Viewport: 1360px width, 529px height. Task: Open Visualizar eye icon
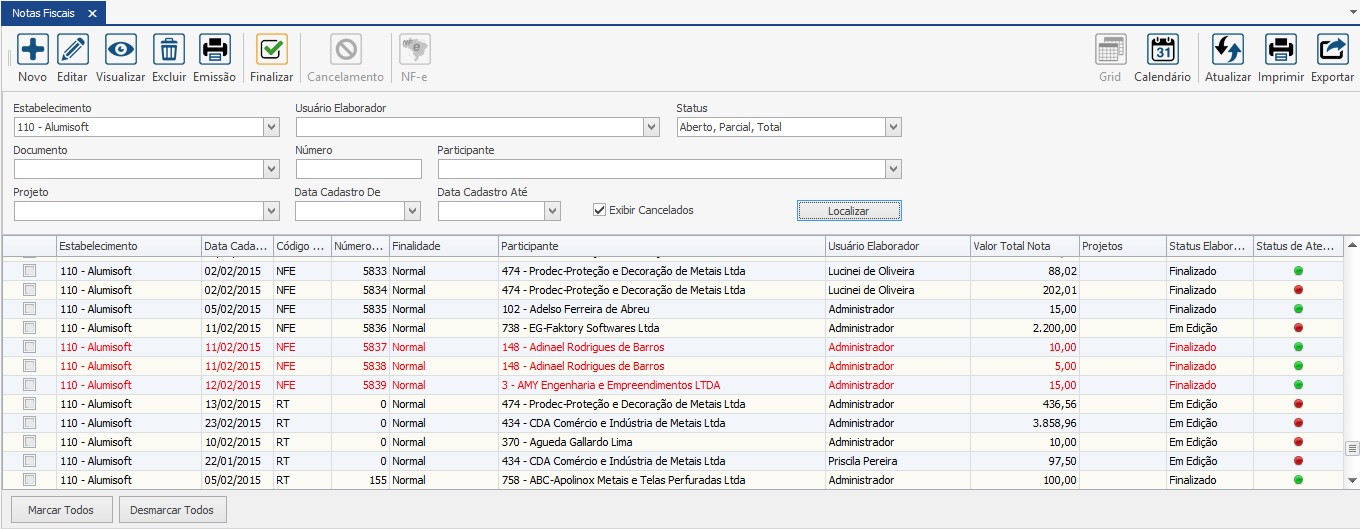121,50
